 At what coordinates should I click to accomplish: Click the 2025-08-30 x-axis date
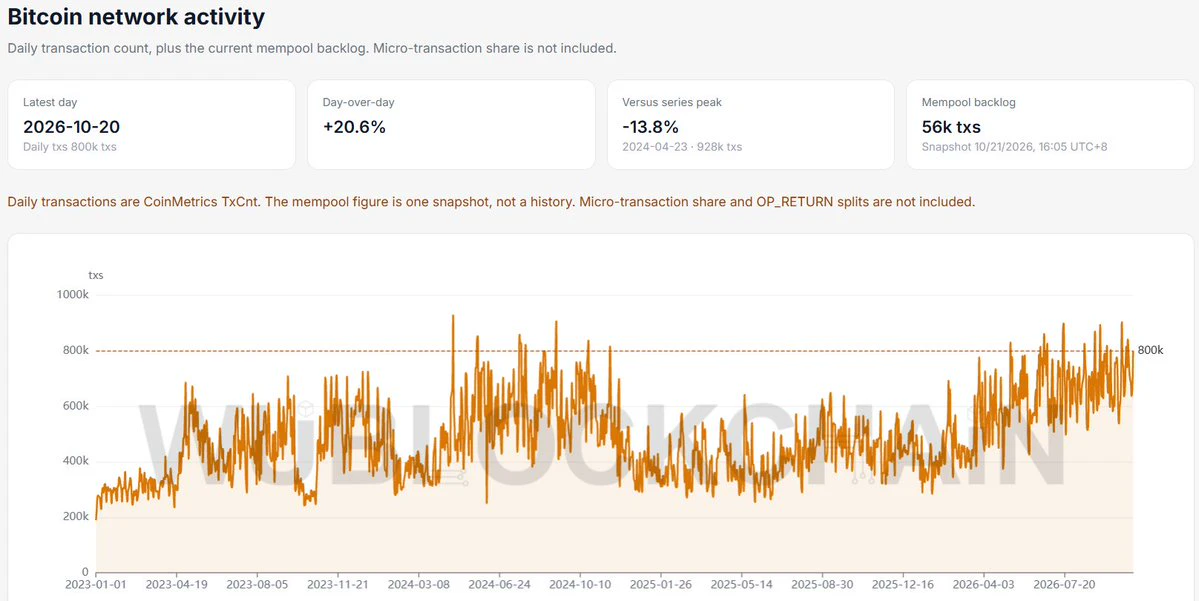coord(822,585)
